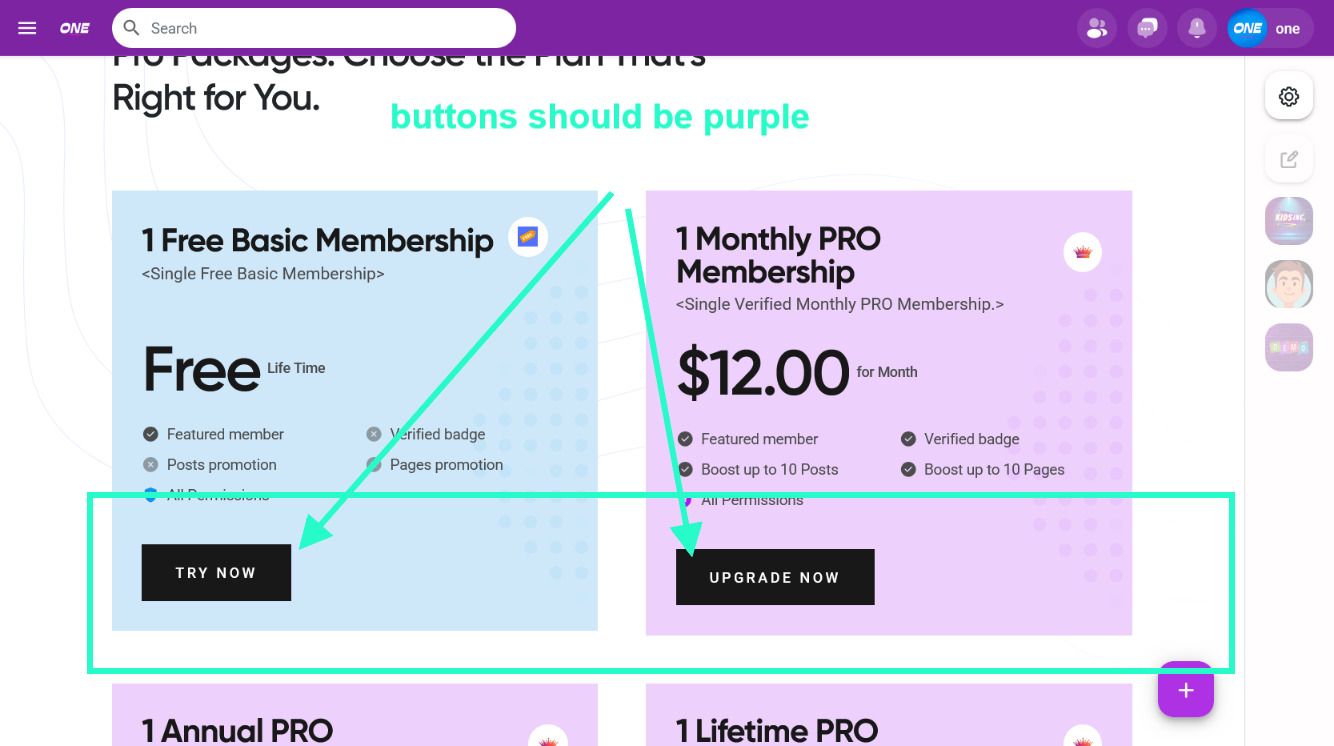Click the search magnifier icon
Screen dimensions: 1334x746
tap(132, 28)
